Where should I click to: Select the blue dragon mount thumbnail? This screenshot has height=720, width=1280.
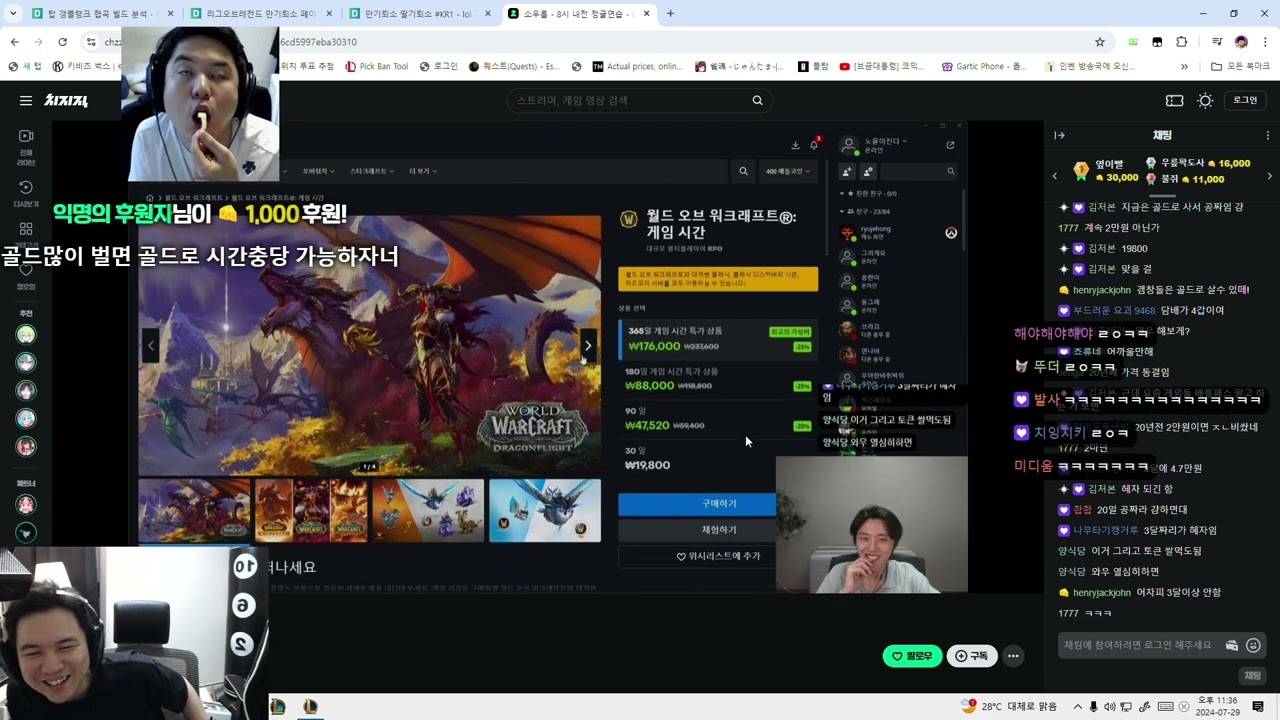pyautogui.click(x=545, y=510)
